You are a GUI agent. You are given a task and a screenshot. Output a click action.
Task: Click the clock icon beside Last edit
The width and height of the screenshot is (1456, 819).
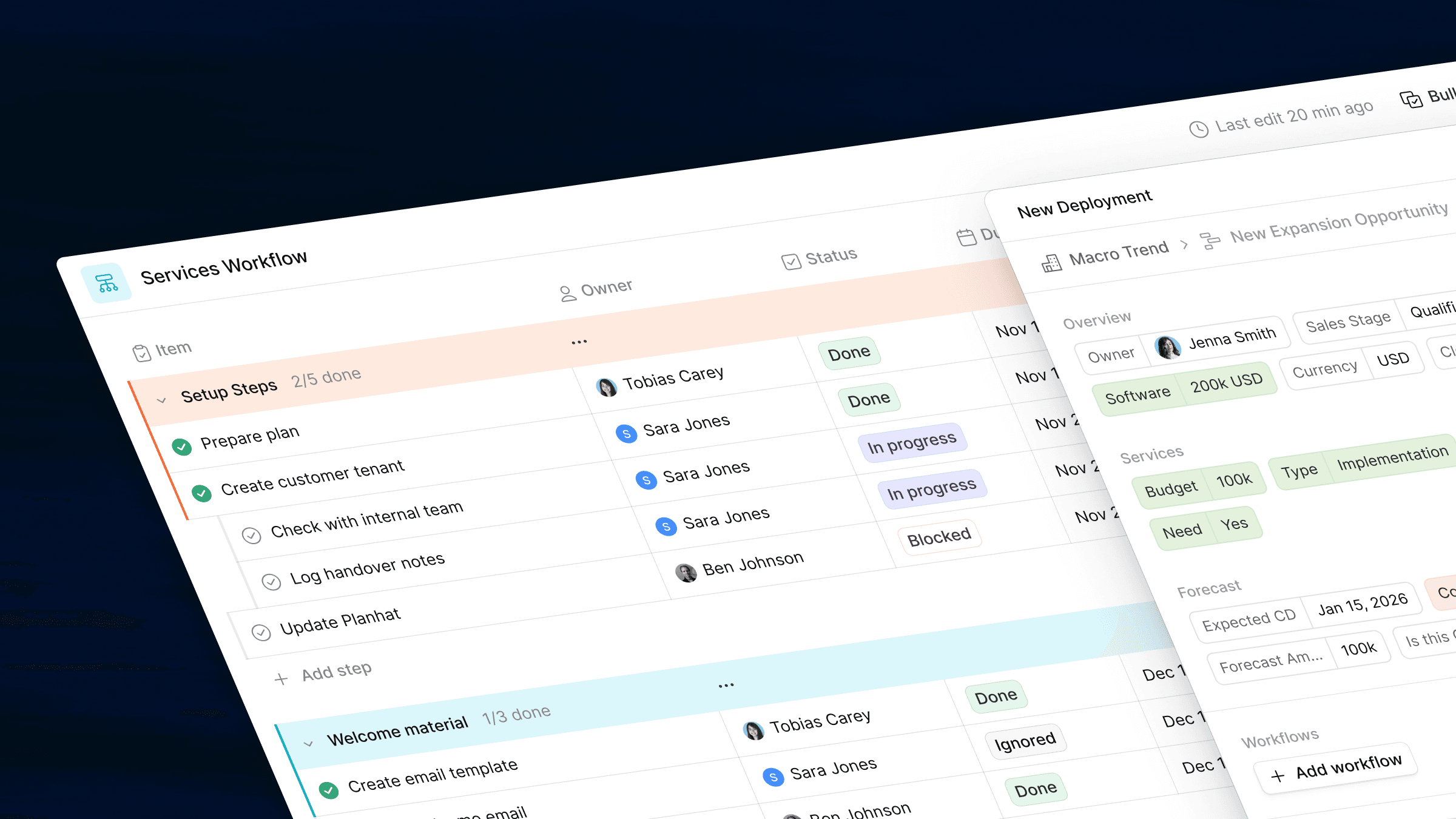(1198, 129)
